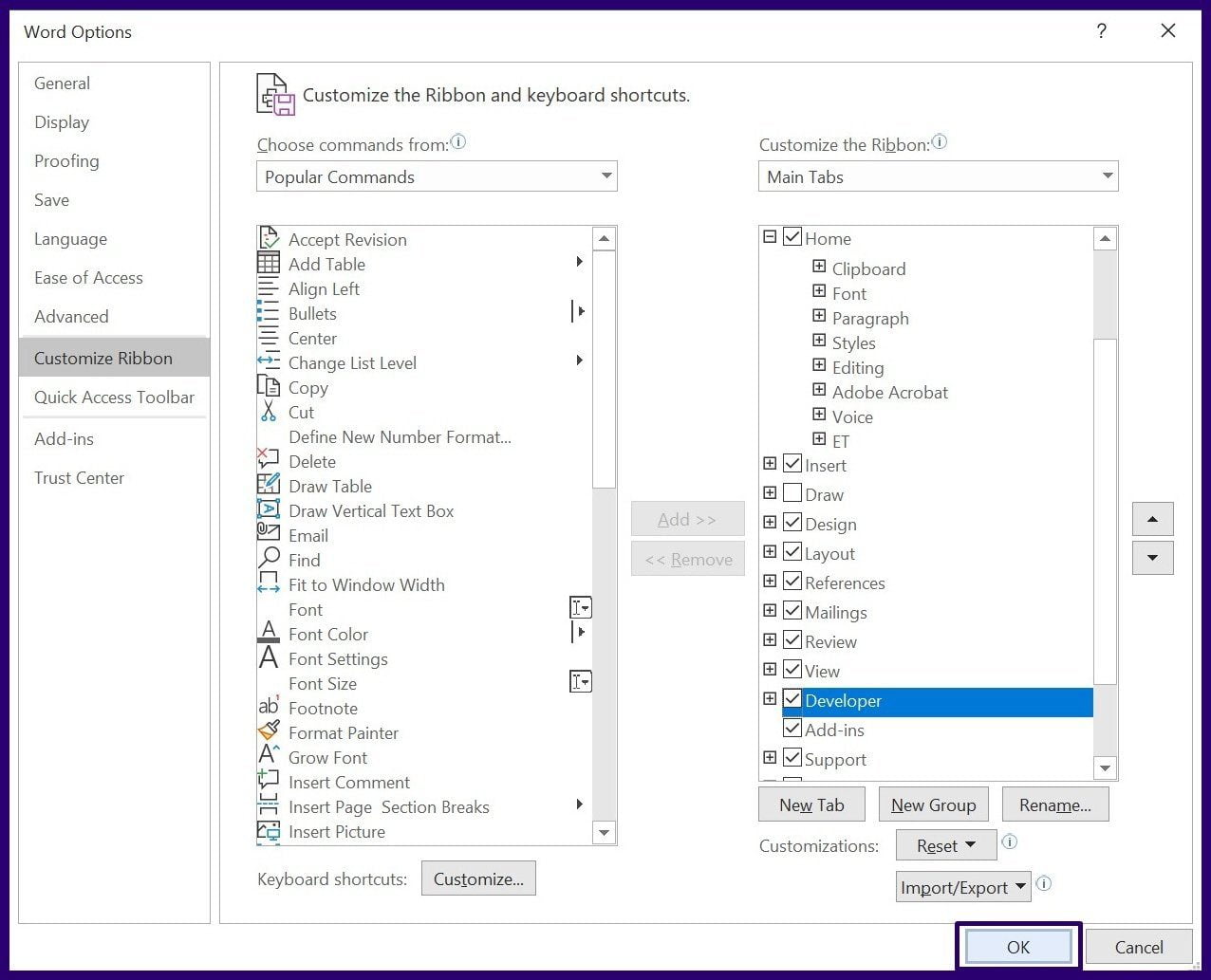
Task: Open the Quick Access Toolbar page
Action: [114, 398]
